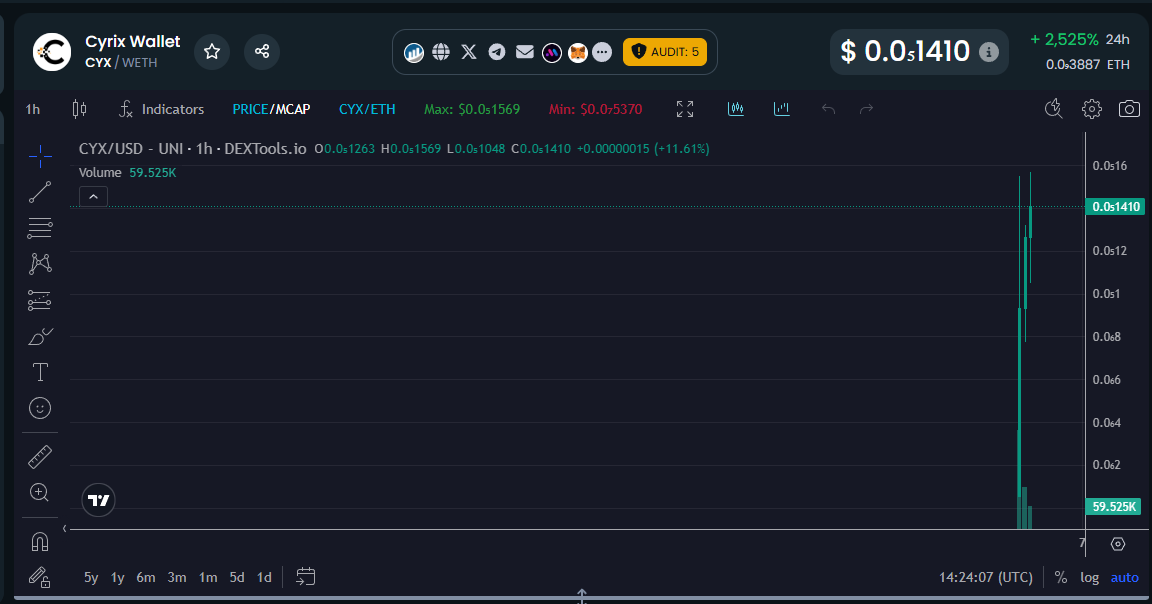Enter fullscreen chart mode
The height and width of the screenshot is (604, 1152).
[x=685, y=109]
